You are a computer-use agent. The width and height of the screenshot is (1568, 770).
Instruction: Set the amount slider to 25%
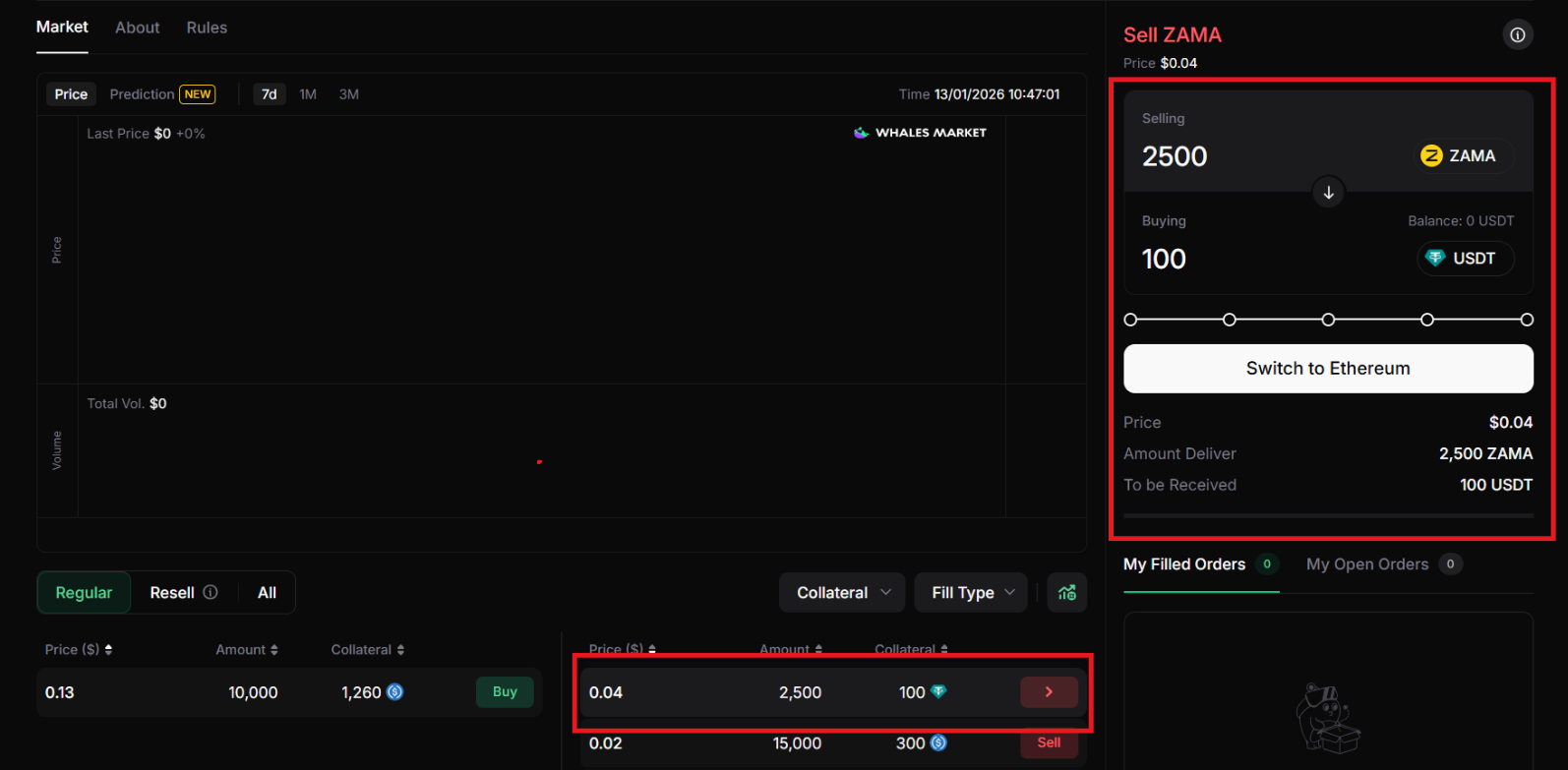tap(1230, 320)
